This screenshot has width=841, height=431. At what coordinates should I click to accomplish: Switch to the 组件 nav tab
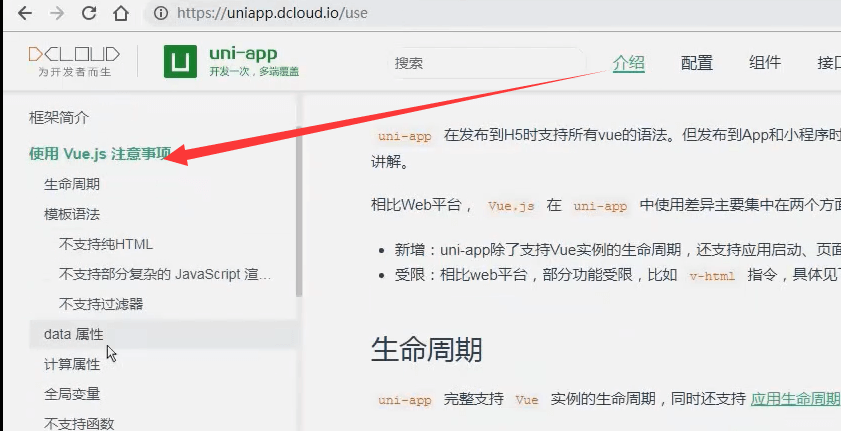[x=765, y=63]
